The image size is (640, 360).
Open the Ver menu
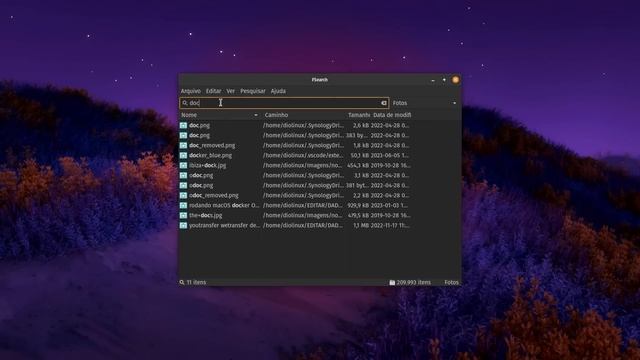231,91
